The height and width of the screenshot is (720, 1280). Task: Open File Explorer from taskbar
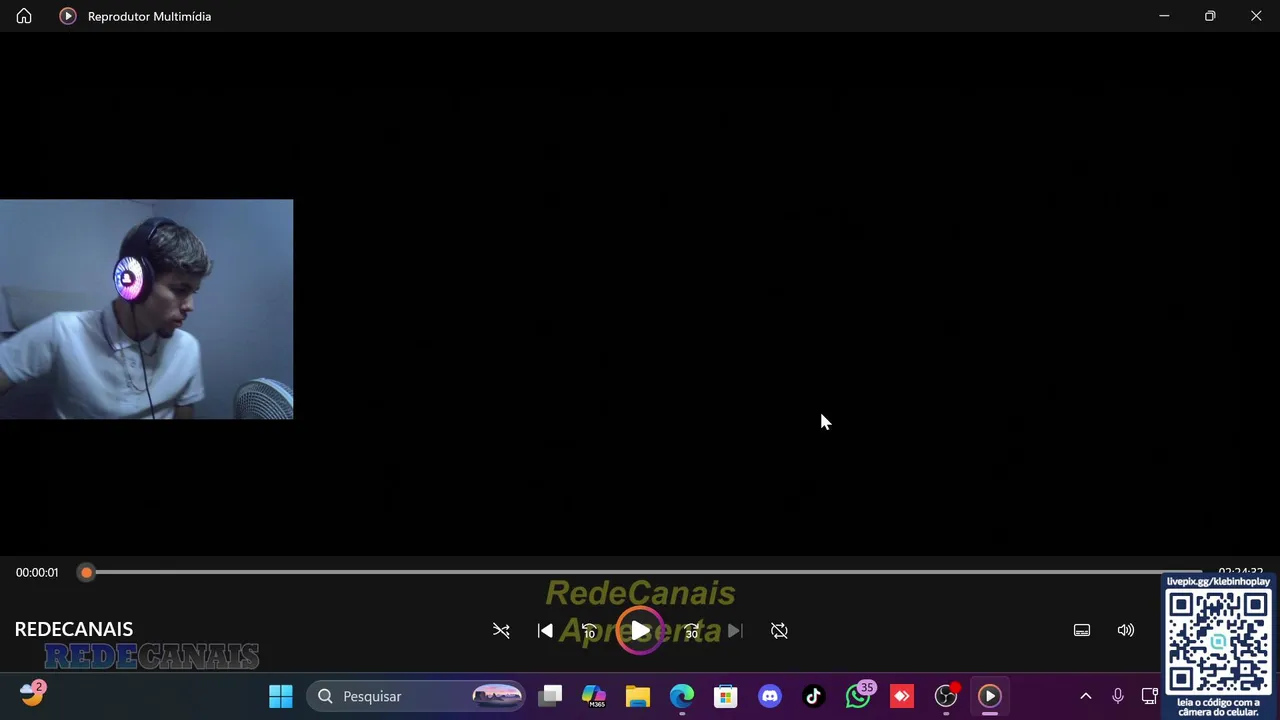(x=638, y=696)
